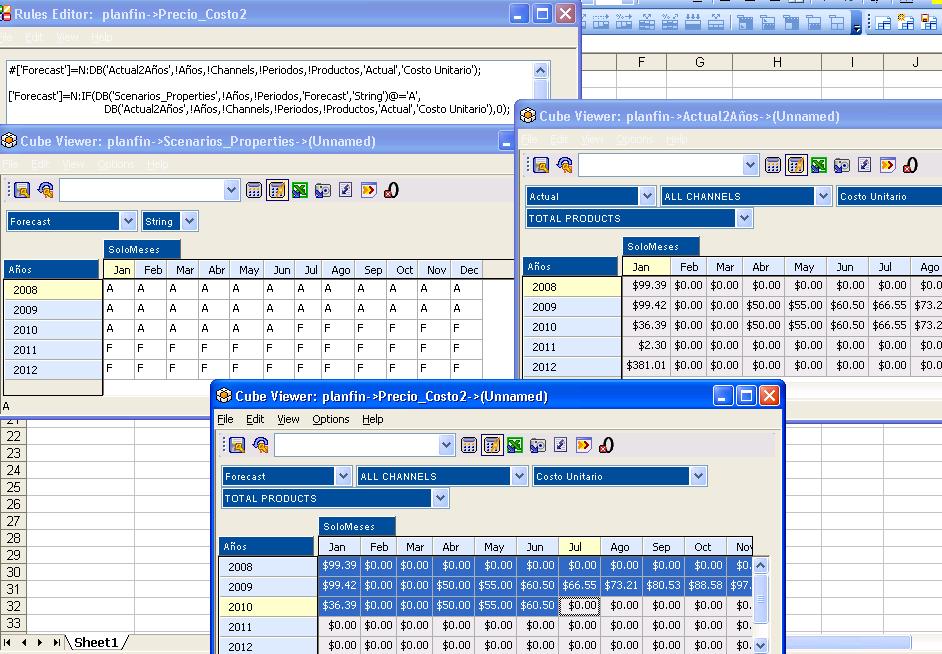942x654 pixels.
Task: Toggle automatic recalculate in Scenarios_Properties viewer
Action: click(x=277, y=189)
